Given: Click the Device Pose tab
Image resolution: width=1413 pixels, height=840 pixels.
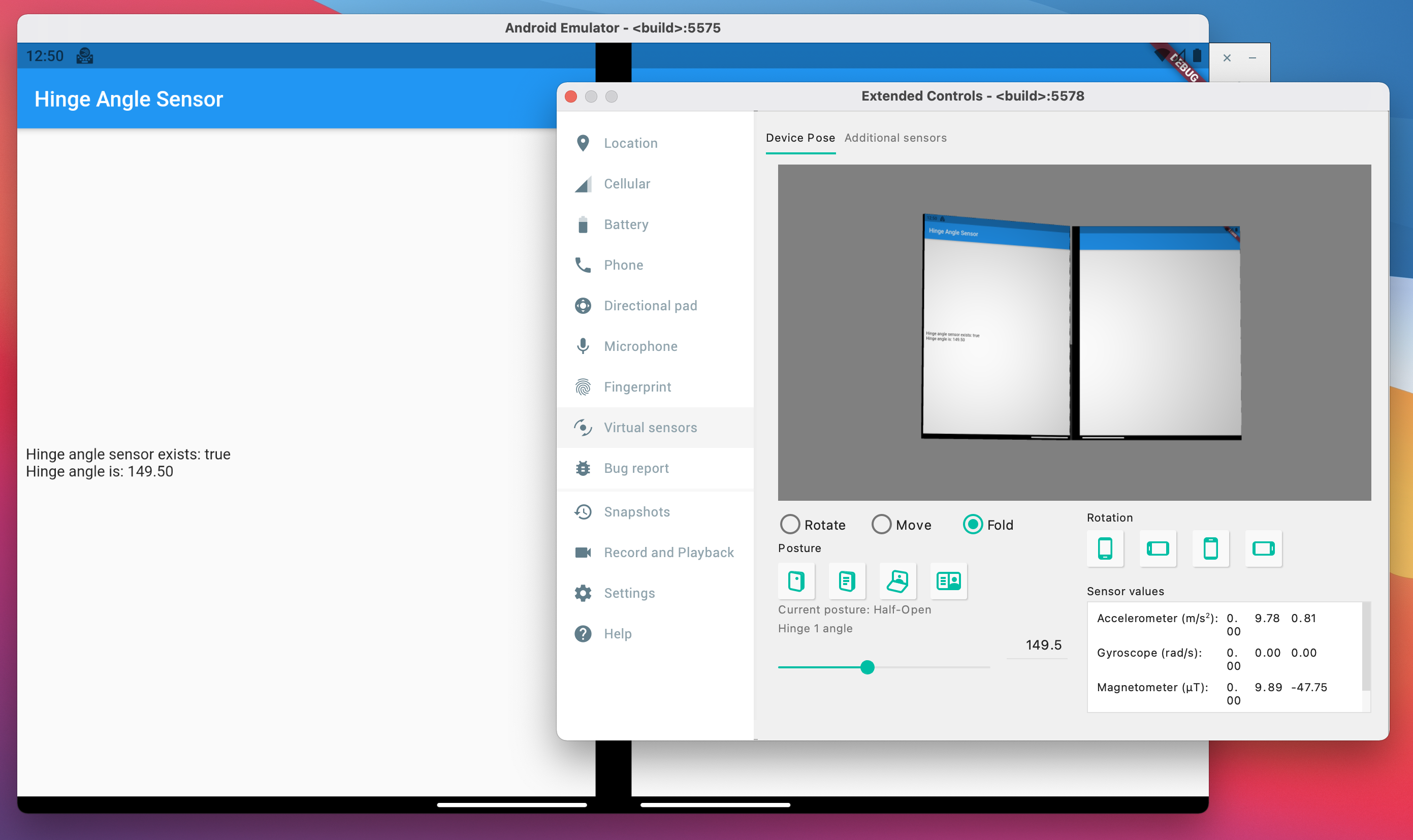Looking at the screenshot, I should click(x=800, y=138).
